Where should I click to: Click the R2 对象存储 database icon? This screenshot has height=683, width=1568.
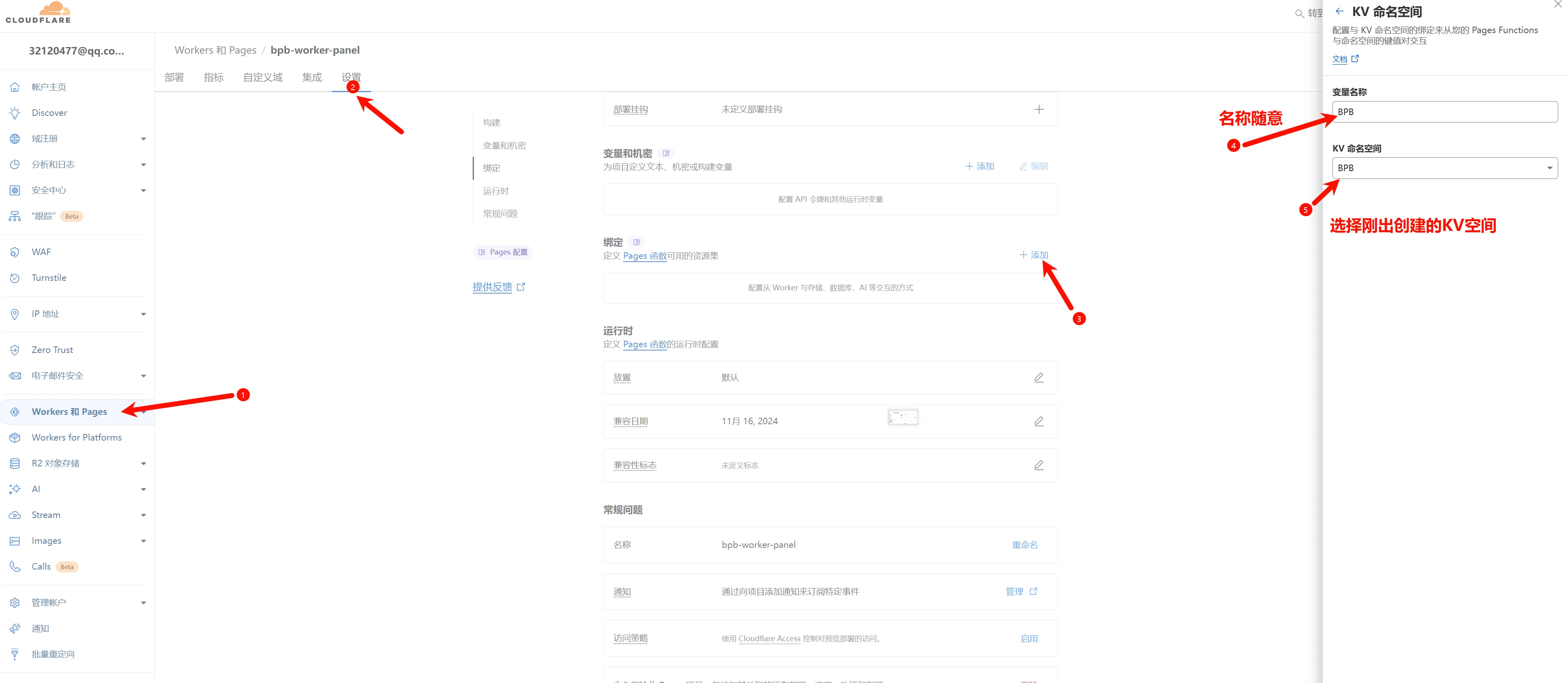tap(15, 463)
